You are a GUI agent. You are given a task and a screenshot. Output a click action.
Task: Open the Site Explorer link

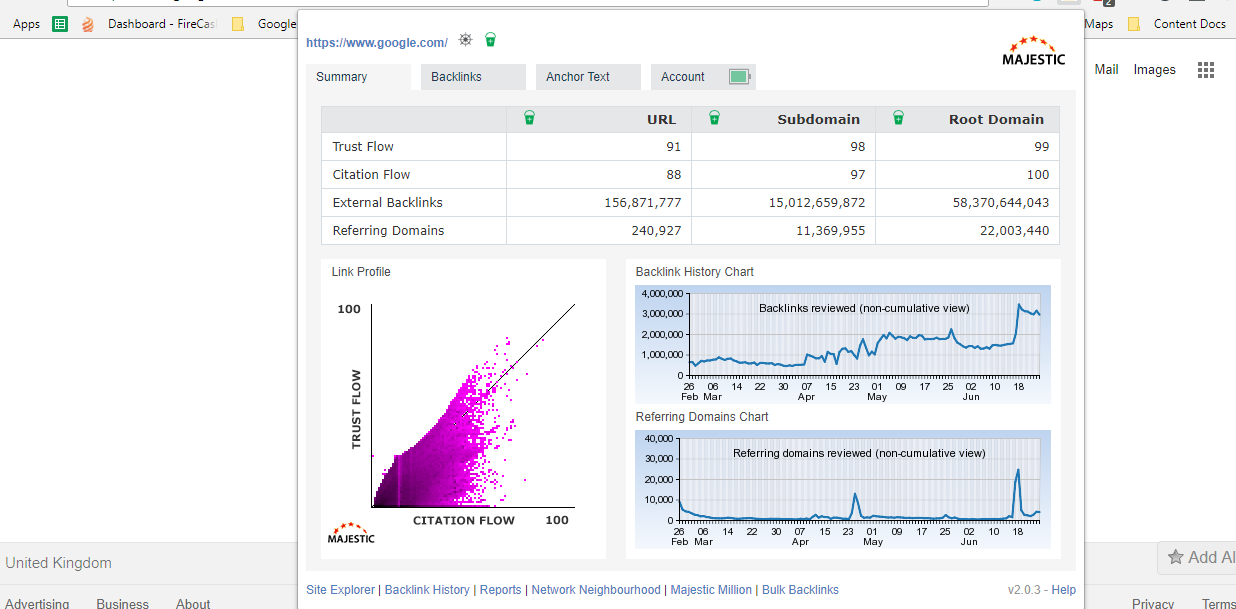[341, 590]
